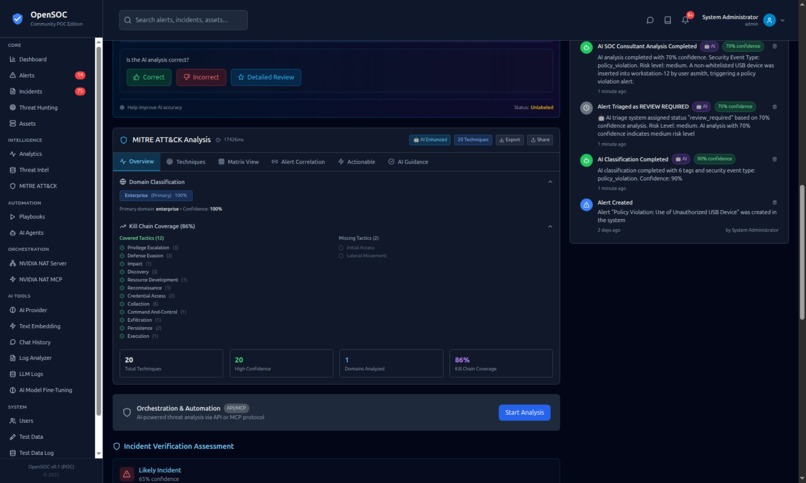
Task: Select Credential Access covered tactic
Action: [146, 296]
